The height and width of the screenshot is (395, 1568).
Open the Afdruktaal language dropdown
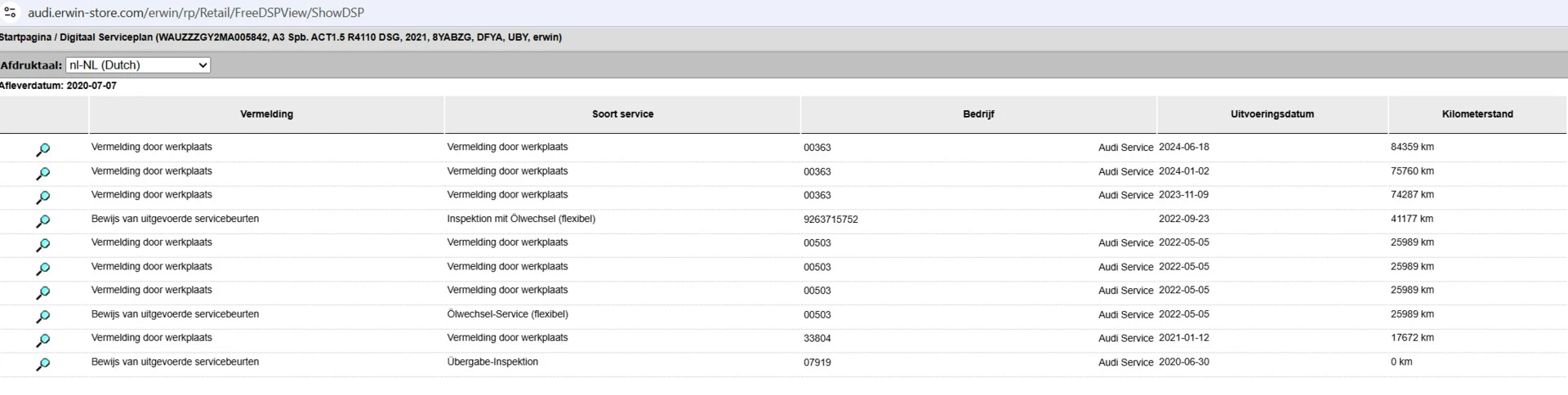138,65
